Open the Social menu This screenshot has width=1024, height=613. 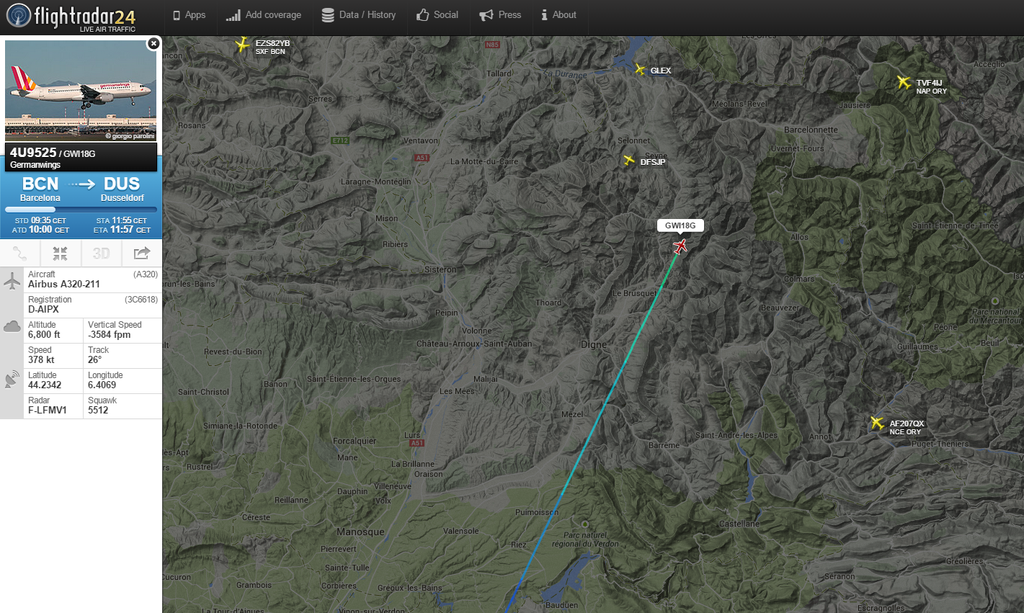438,15
